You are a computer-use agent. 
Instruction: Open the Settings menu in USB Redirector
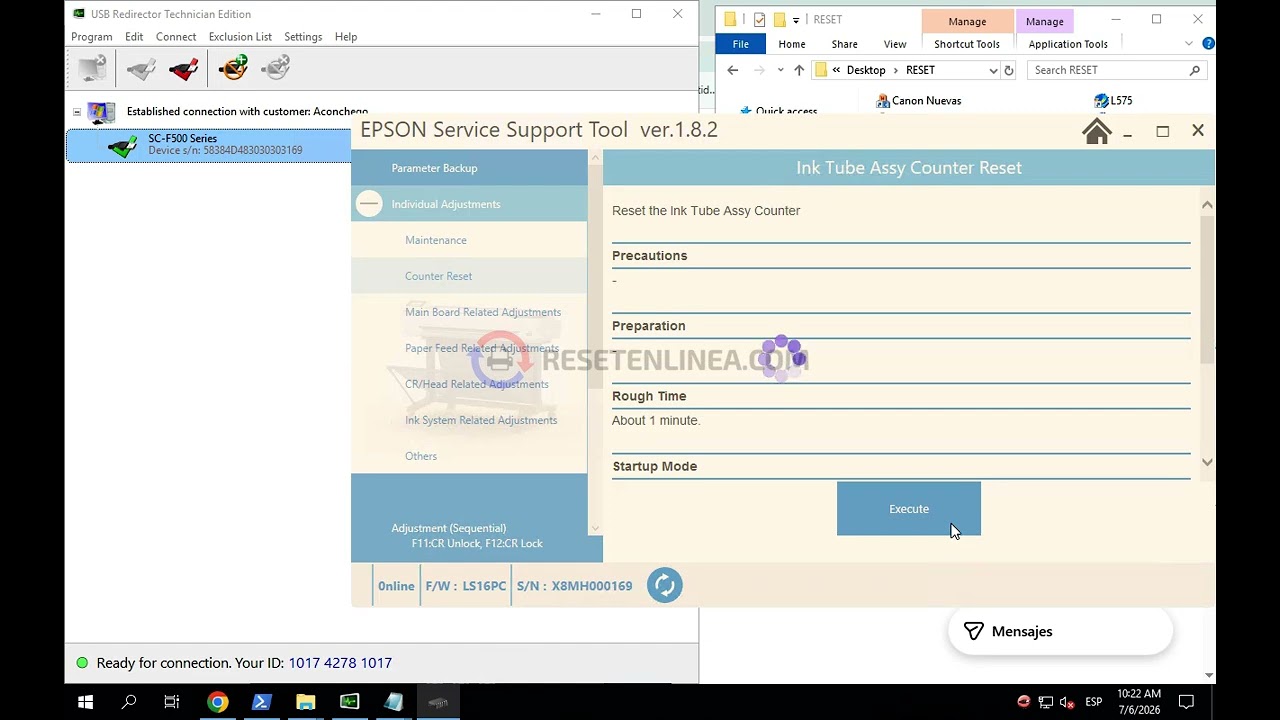tap(303, 37)
